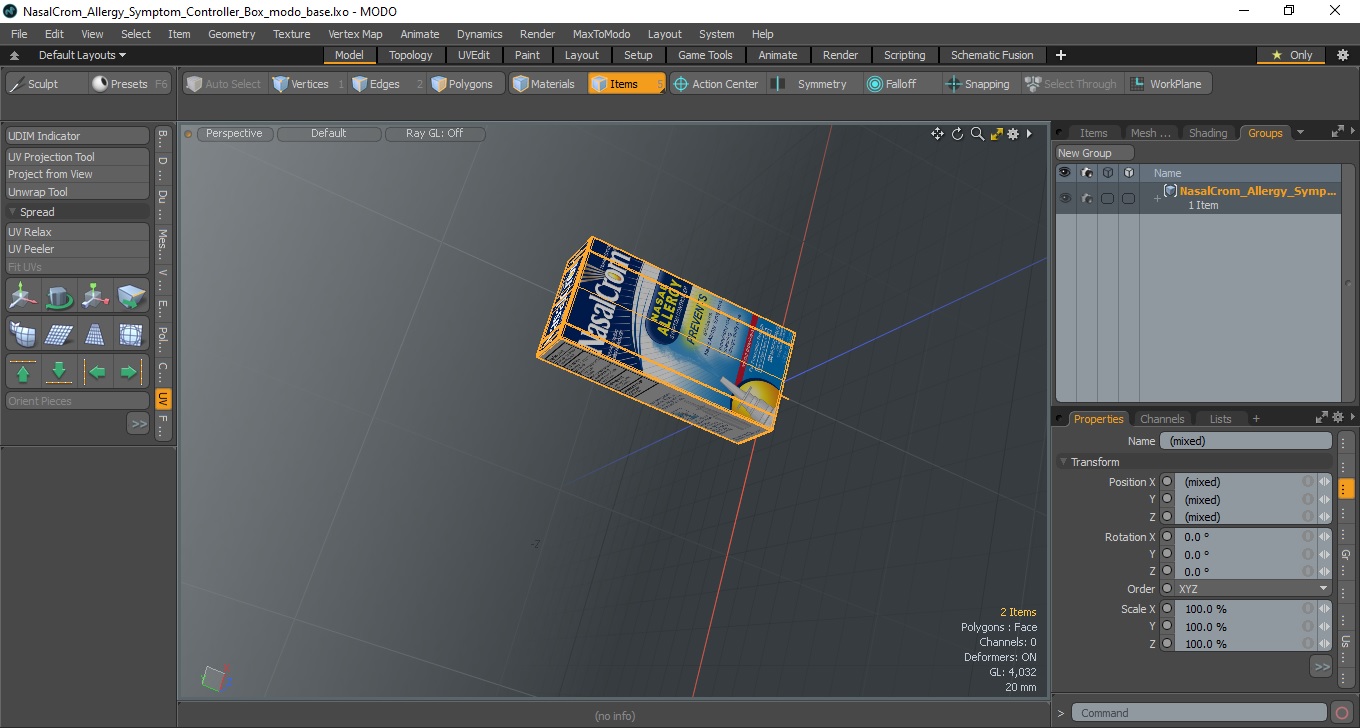This screenshot has width=1360, height=728.
Task: Click the viewport zoom magnifier icon
Action: 977,134
